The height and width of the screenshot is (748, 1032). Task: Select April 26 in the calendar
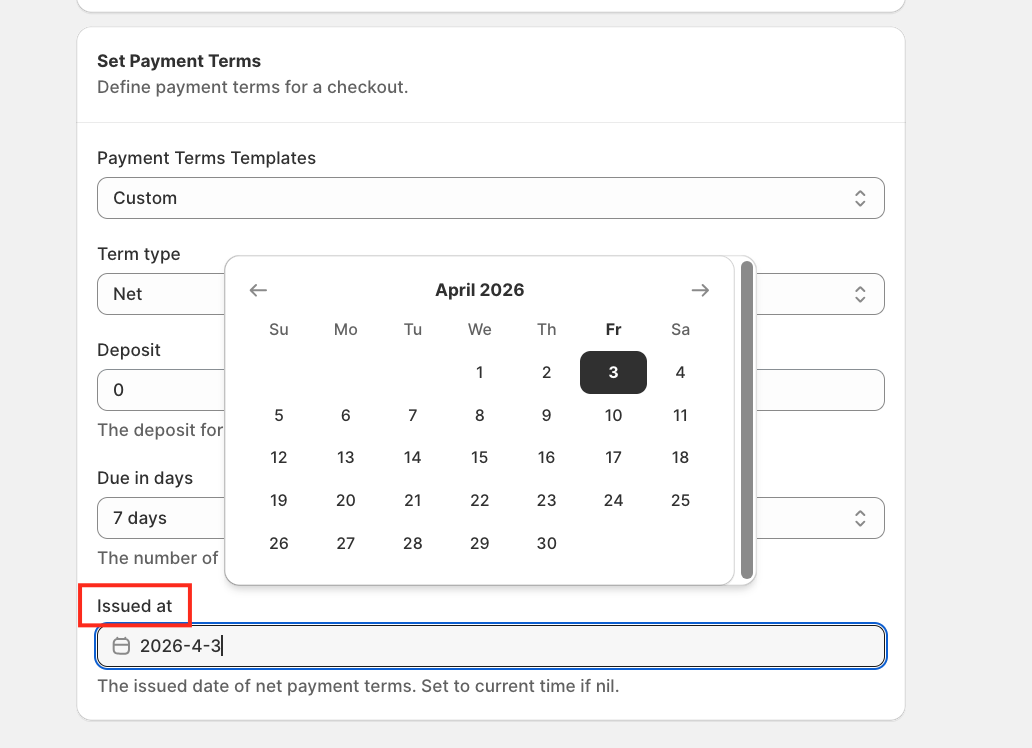click(x=279, y=543)
